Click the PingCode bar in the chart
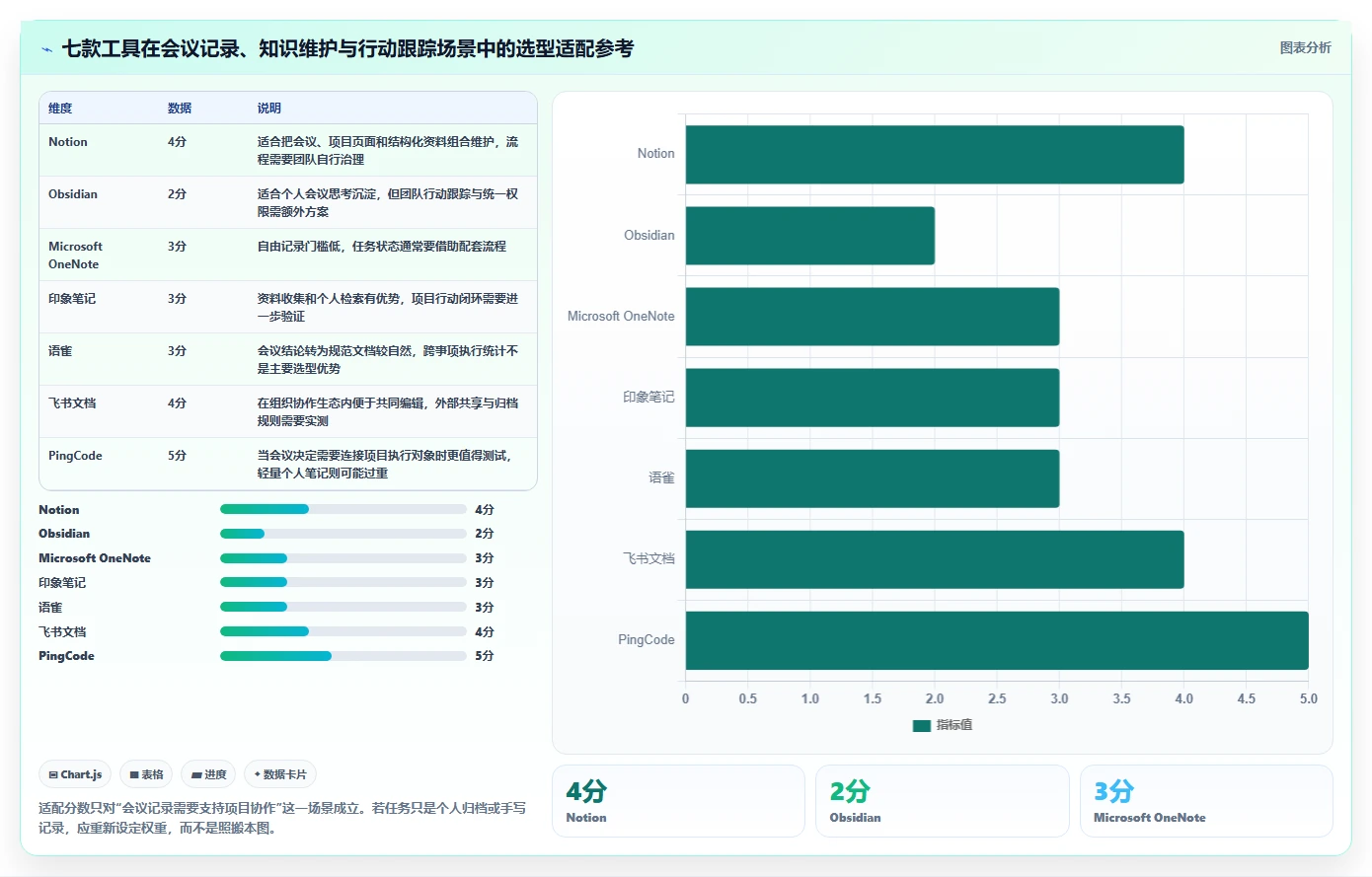Viewport: 1372px width, 877px height. pyautogui.click(x=997, y=640)
